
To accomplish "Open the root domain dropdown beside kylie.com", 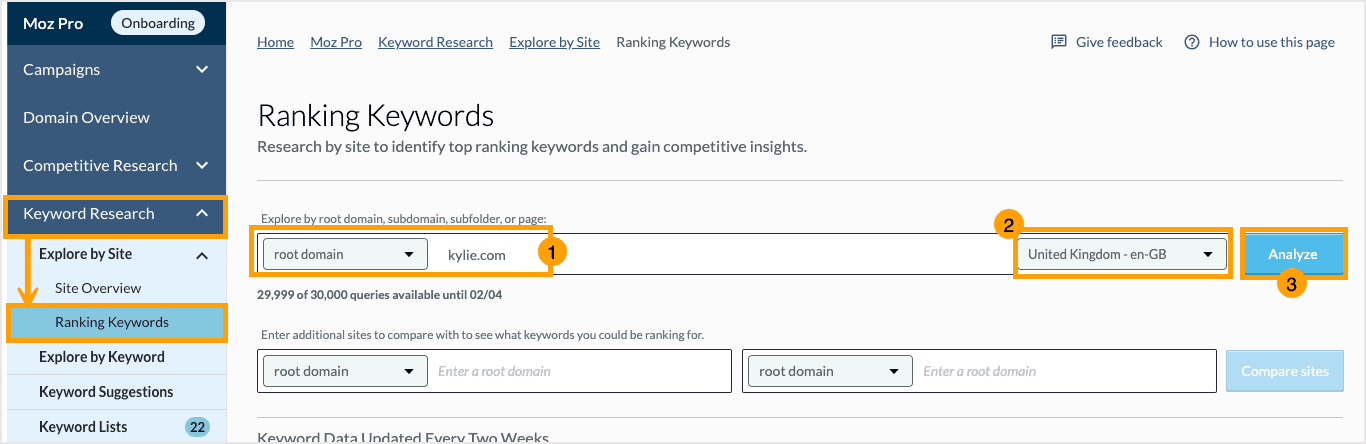I will (x=344, y=254).
